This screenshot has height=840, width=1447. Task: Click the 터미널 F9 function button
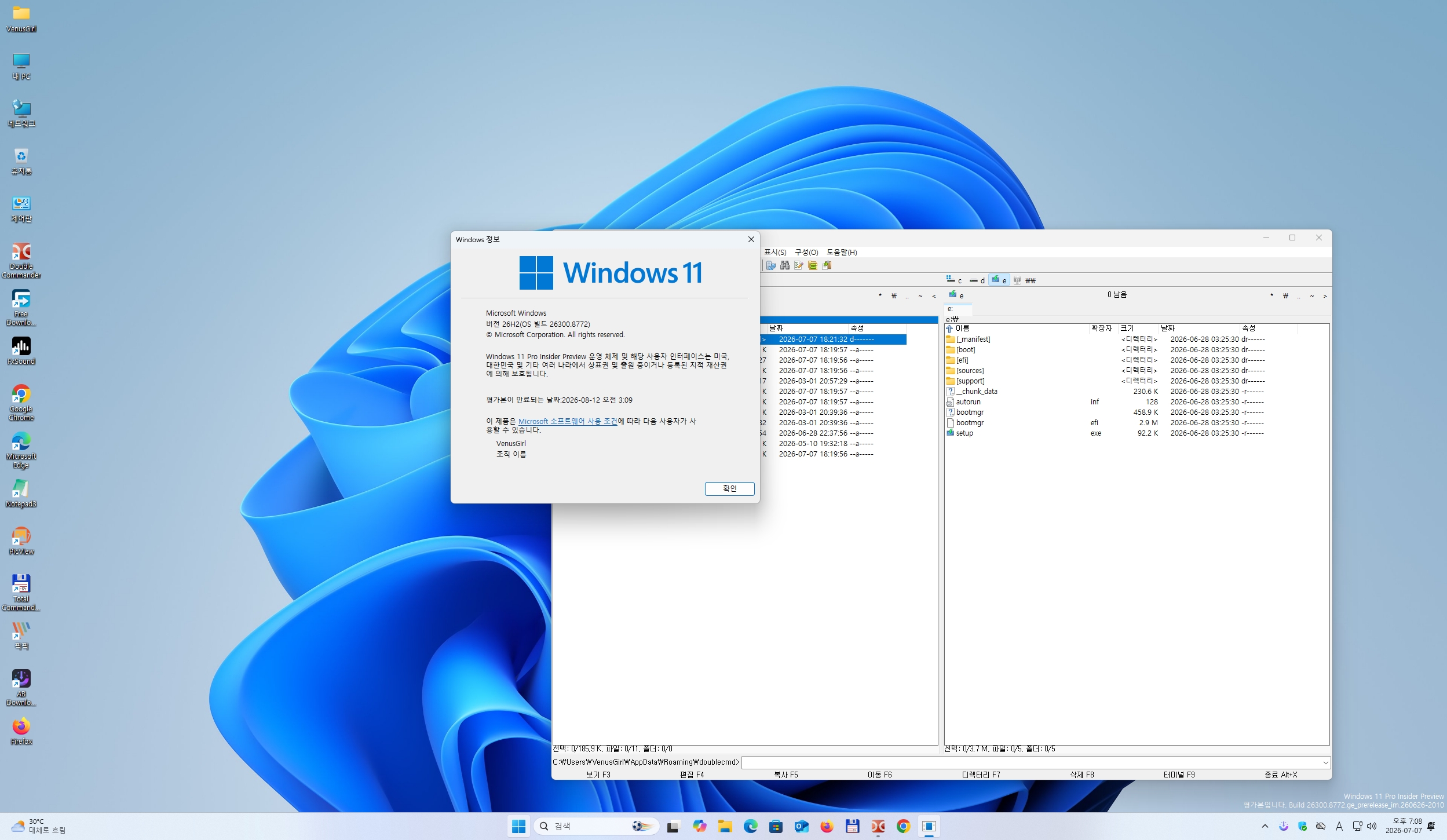click(1179, 775)
